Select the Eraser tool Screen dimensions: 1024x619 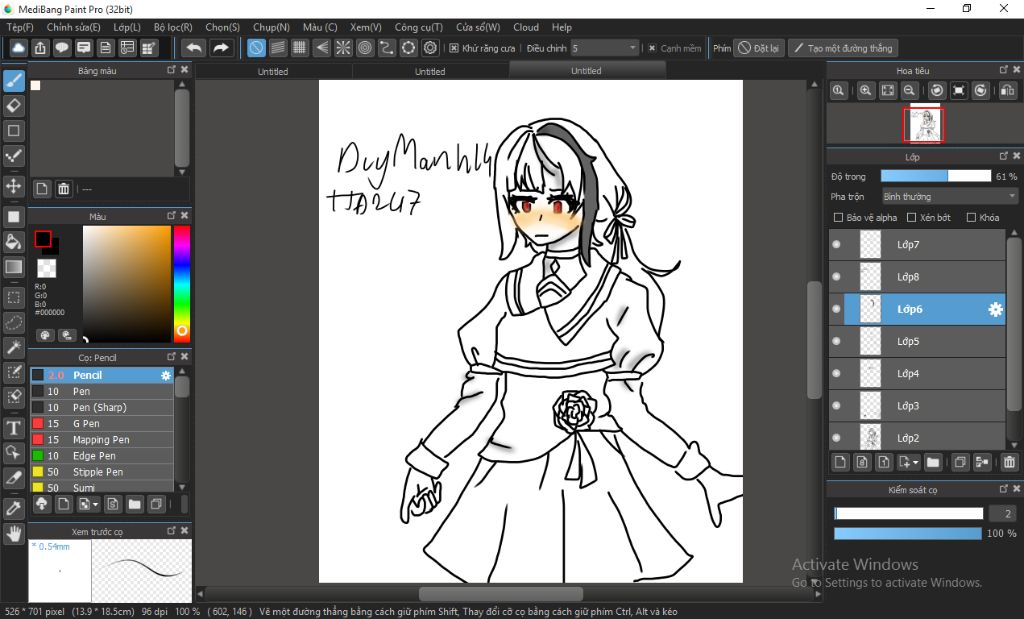[14, 106]
